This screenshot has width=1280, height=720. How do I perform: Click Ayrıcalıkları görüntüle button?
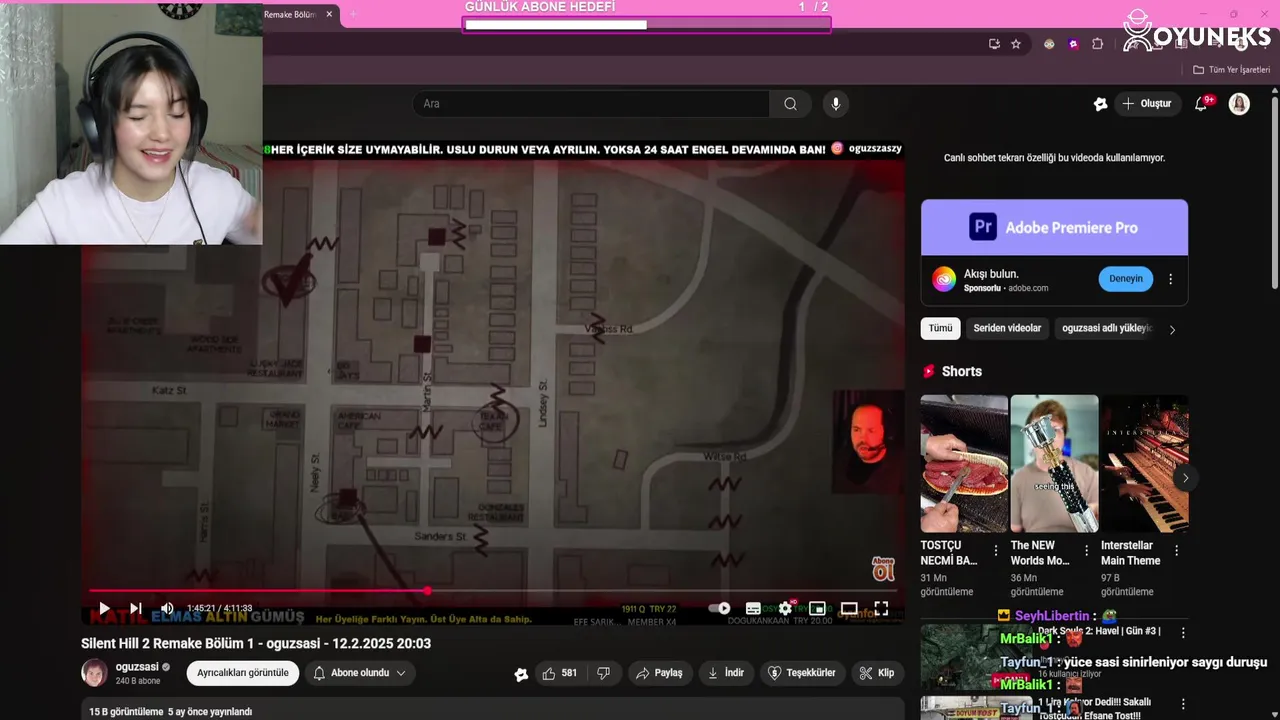(x=243, y=673)
